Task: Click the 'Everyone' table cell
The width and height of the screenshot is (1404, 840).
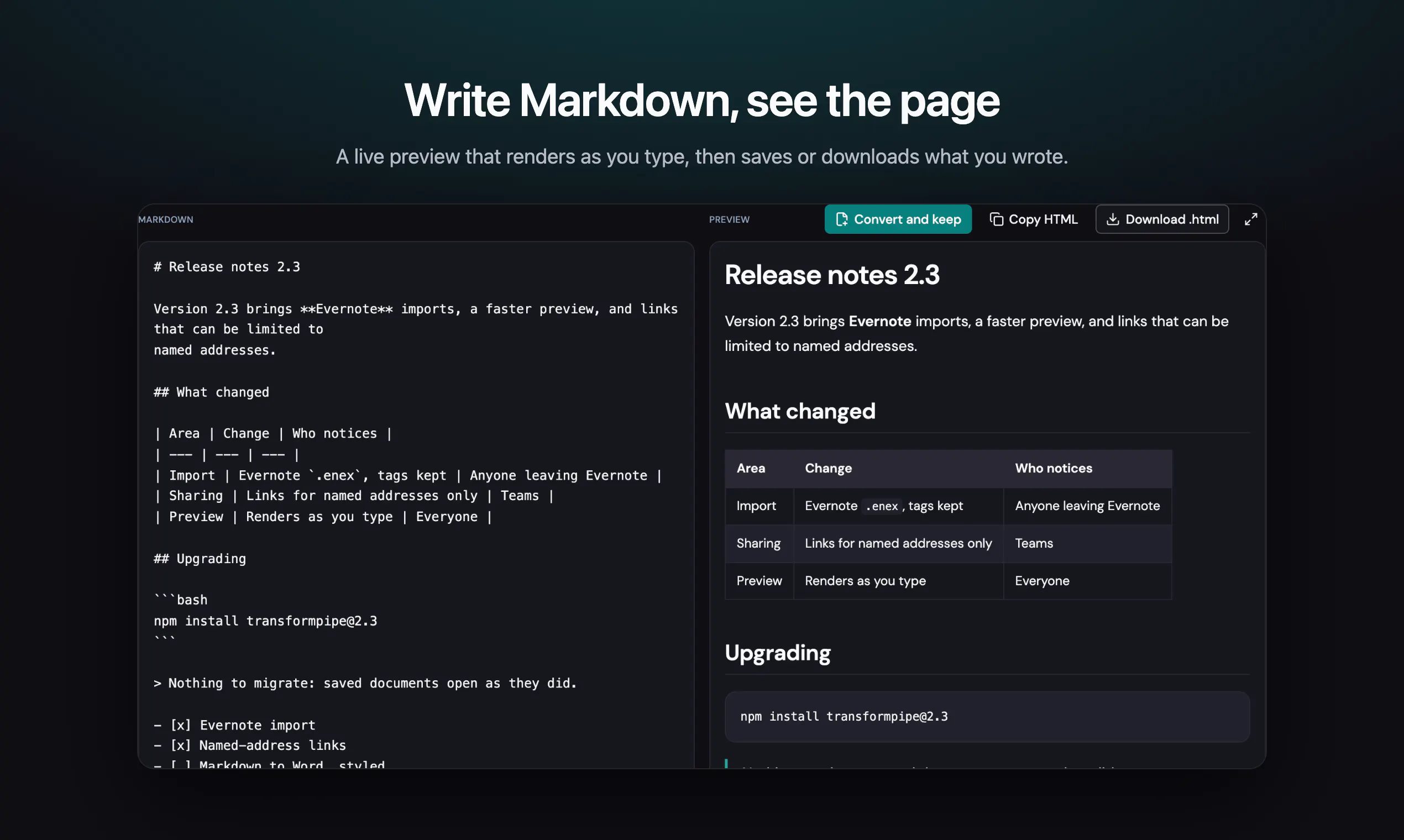Action: [1087, 581]
